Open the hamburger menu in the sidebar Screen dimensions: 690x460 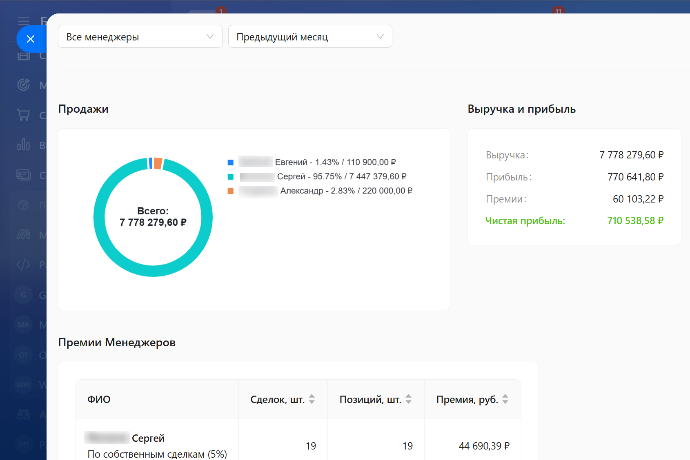24,21
